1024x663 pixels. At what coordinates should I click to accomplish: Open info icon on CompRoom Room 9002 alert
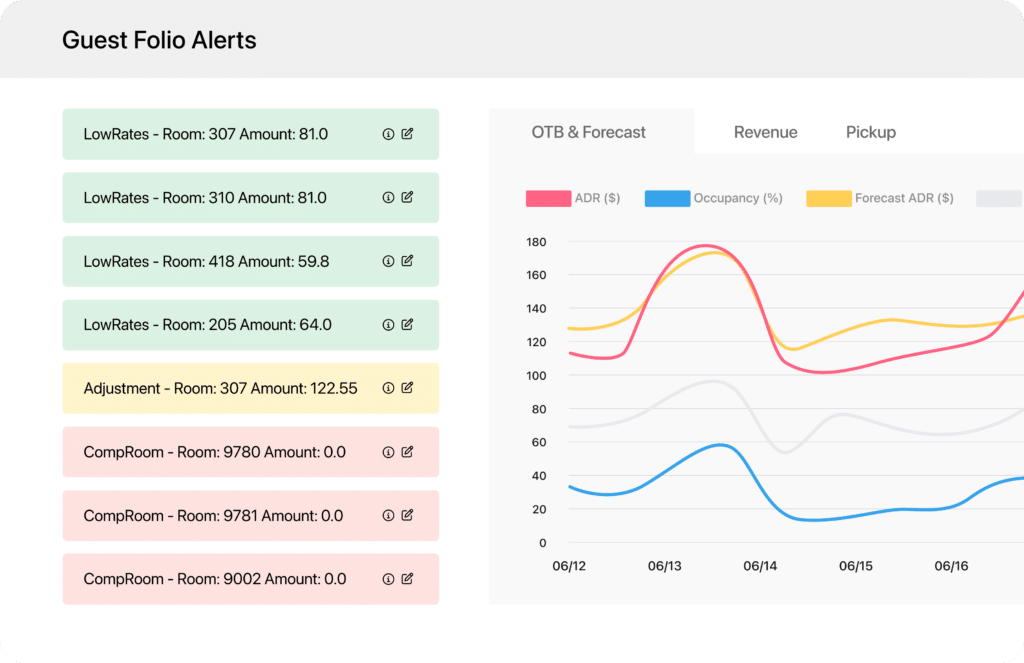coord(388,579)
